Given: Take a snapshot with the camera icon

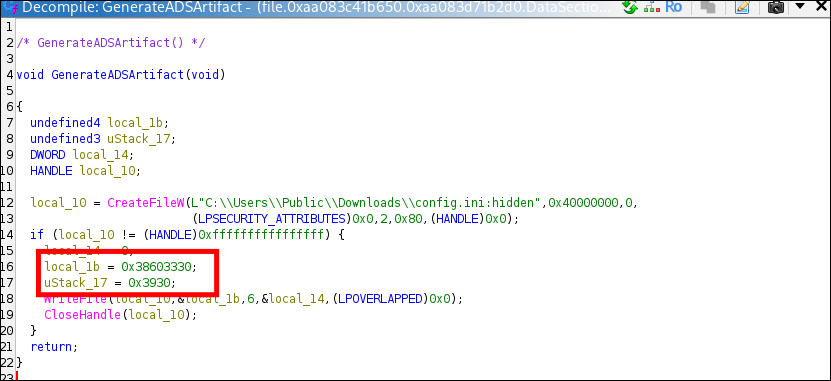Looking at the screenshot, I should pos(776,7).
